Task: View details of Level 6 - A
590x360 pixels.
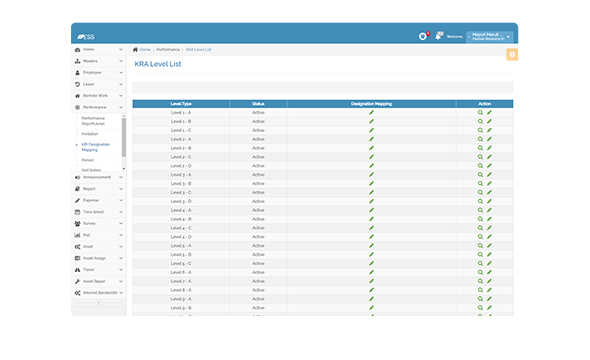Action: [480, 272]
